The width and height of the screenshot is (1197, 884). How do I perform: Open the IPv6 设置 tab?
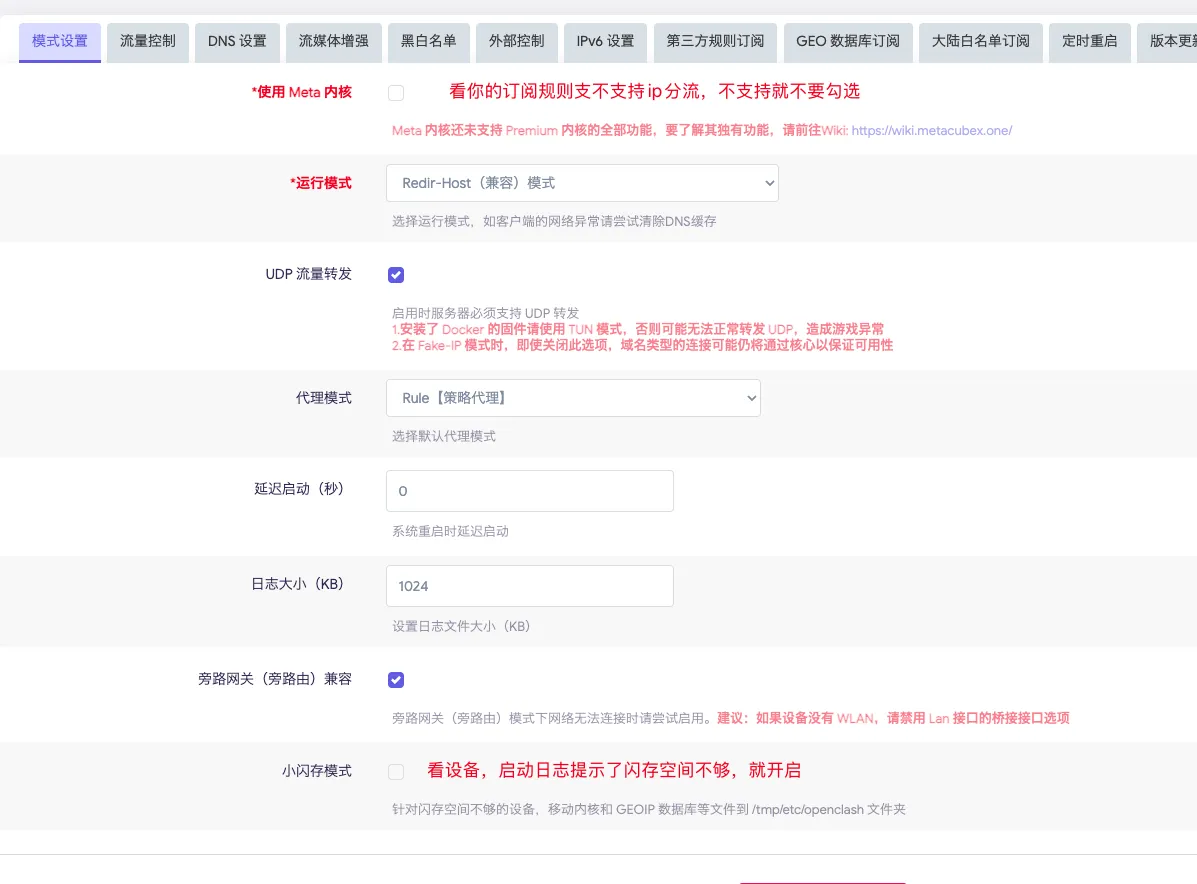605,42
